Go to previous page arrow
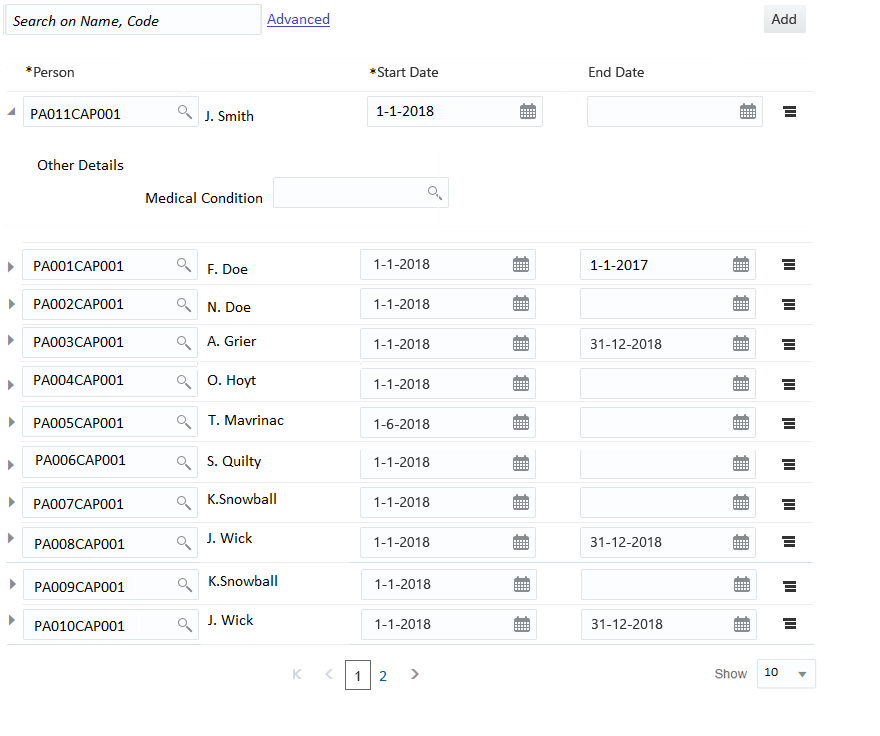This screenshot has width=880, height=736. [329, 674]
